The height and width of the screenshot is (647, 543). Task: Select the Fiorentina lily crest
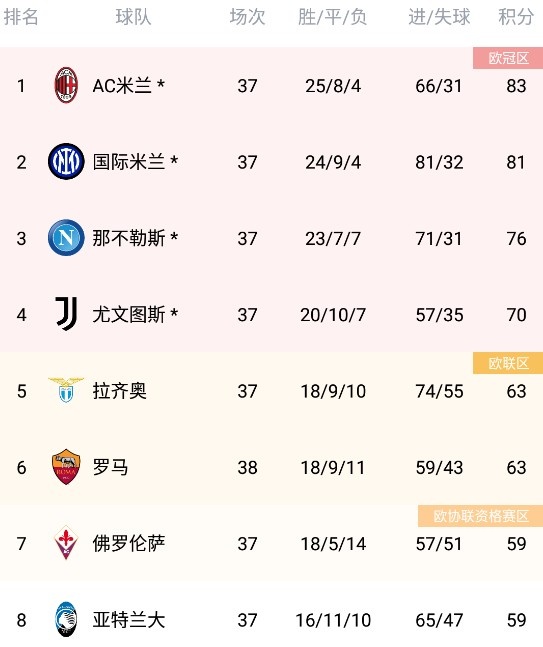[x=66, y=543]
